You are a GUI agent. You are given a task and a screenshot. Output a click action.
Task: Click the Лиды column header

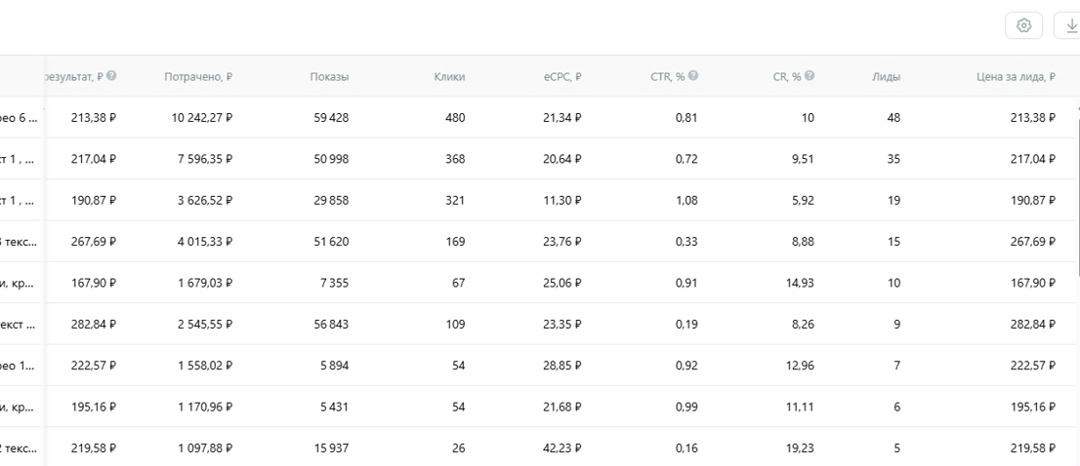885,77
